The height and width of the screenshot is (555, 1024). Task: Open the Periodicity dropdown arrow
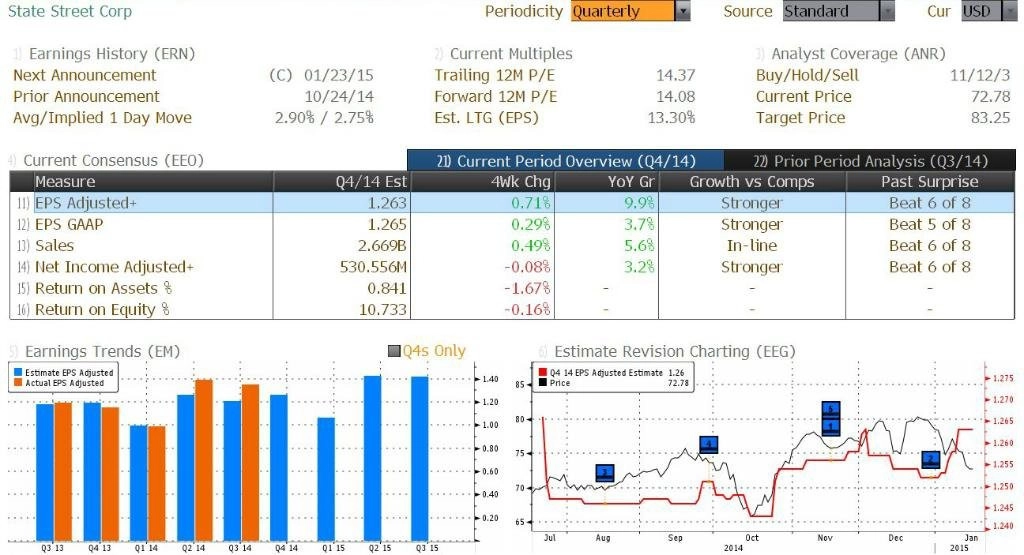(683, 11)
